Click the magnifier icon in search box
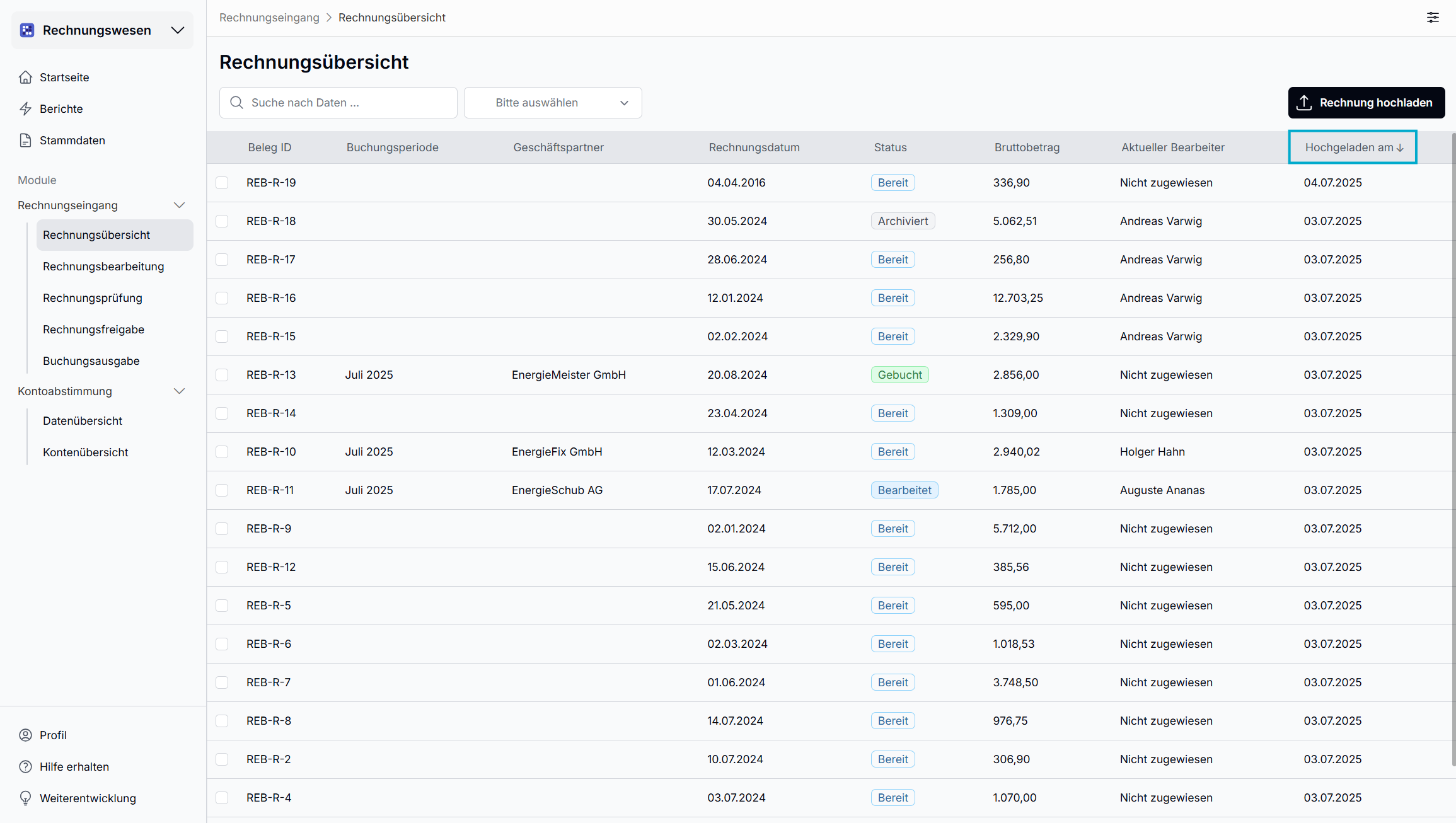The width and height of the screenshot is (1456, 823). [x=236, y=103]
